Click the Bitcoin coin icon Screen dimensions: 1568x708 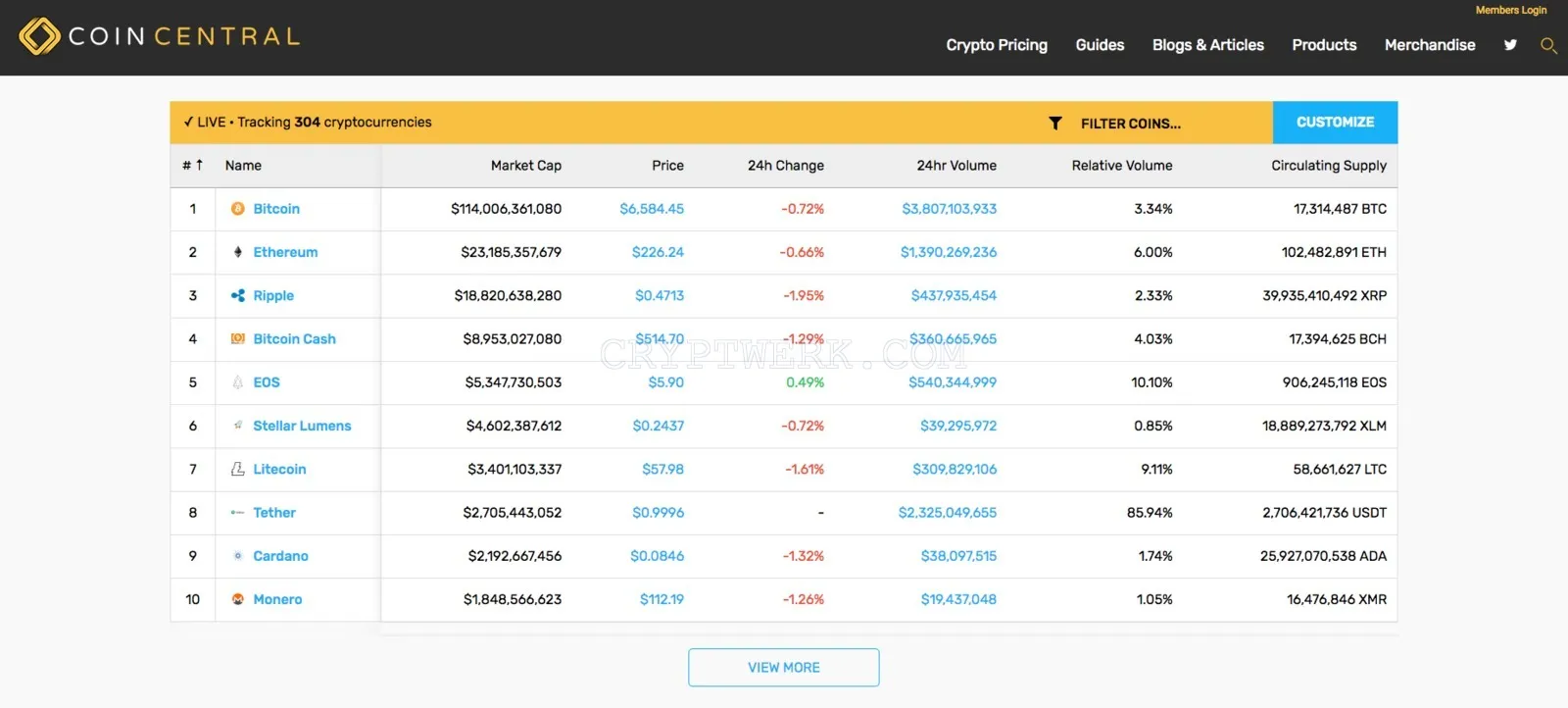point(237,209)
